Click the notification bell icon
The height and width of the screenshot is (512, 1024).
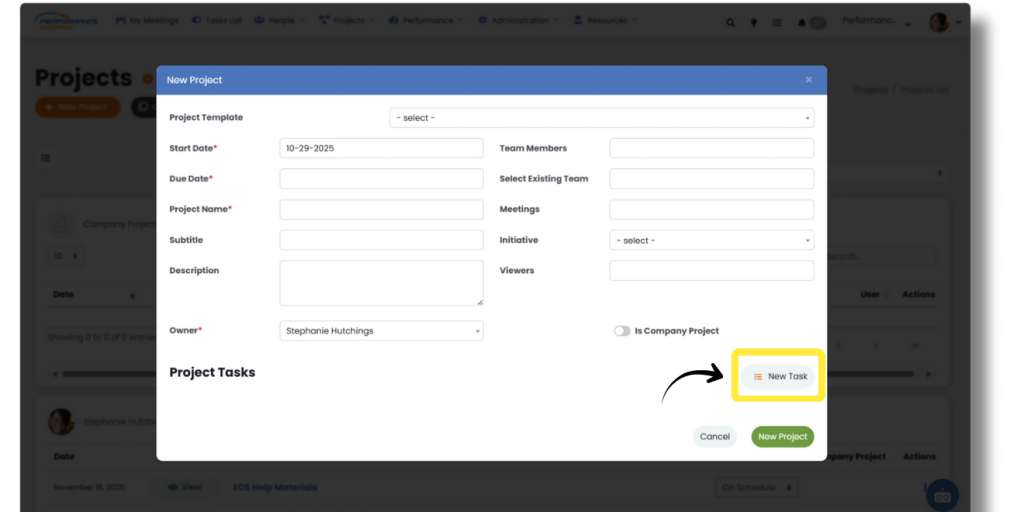(x=802, y=22)
